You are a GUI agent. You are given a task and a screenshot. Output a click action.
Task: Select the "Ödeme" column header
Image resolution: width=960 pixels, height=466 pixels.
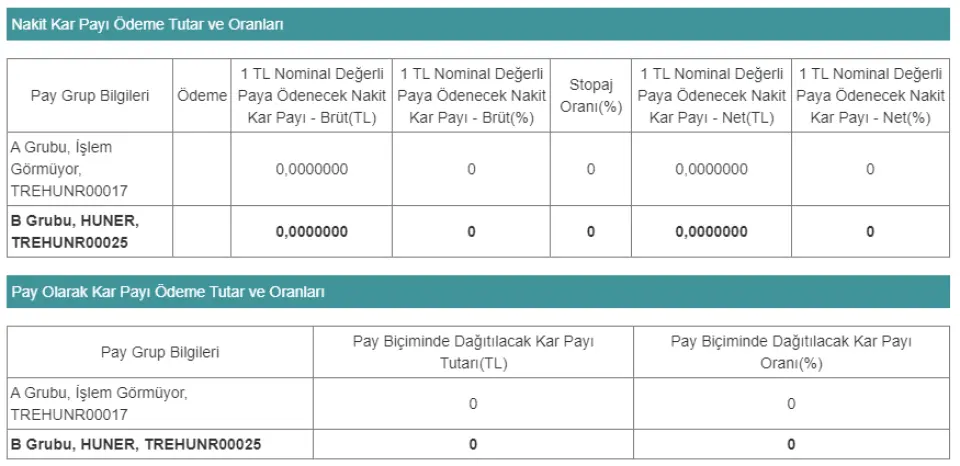point(202,95)
